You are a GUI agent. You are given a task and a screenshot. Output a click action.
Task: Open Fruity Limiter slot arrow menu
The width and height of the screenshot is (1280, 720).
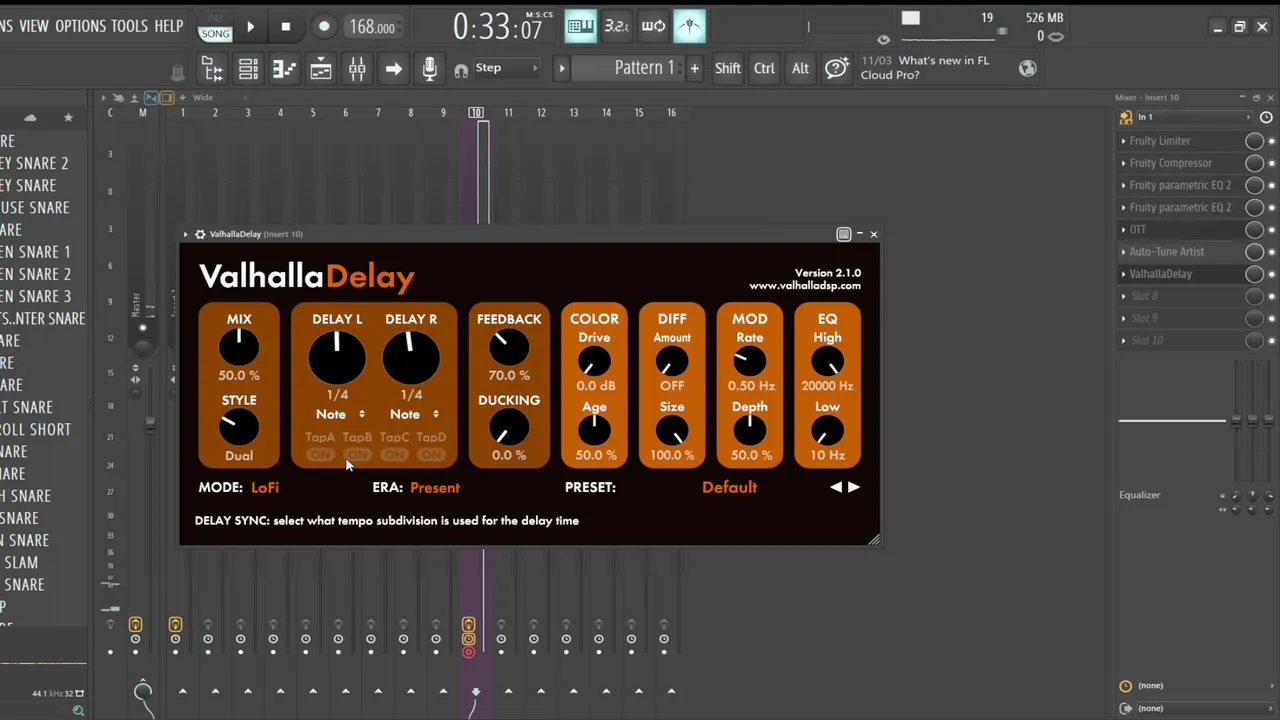1124,141
